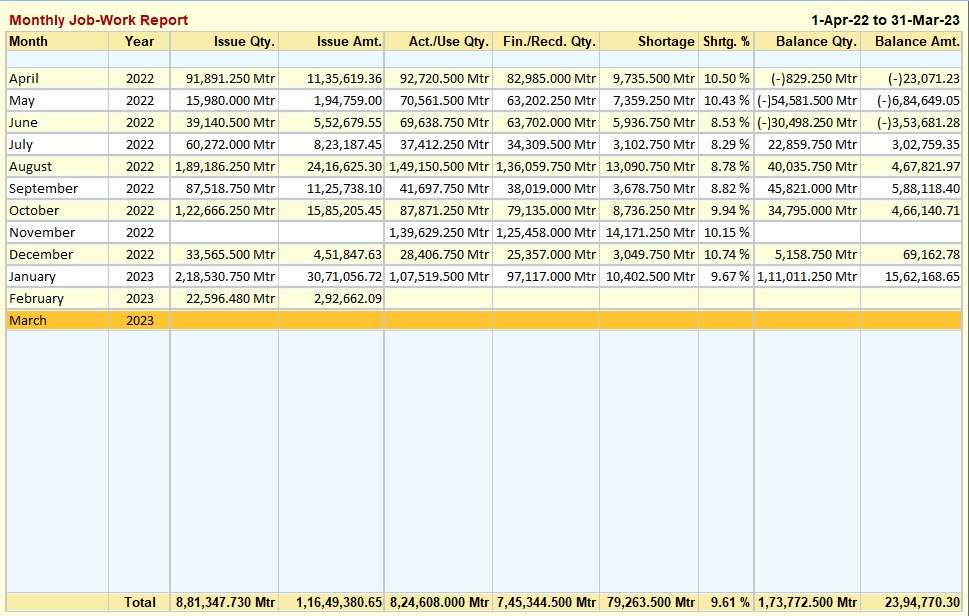Screen dimensions: 969x616
Task: Click the Act./Use Qty. column header
Action: (448, 42)
